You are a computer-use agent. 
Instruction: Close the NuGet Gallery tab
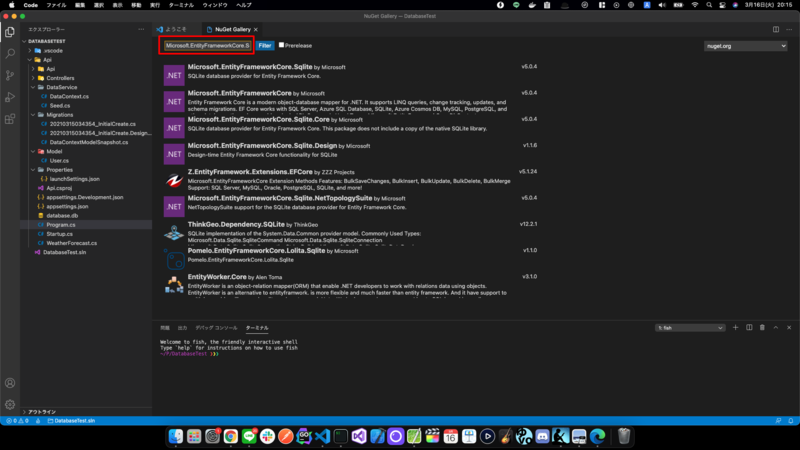[x=256, y=30]
